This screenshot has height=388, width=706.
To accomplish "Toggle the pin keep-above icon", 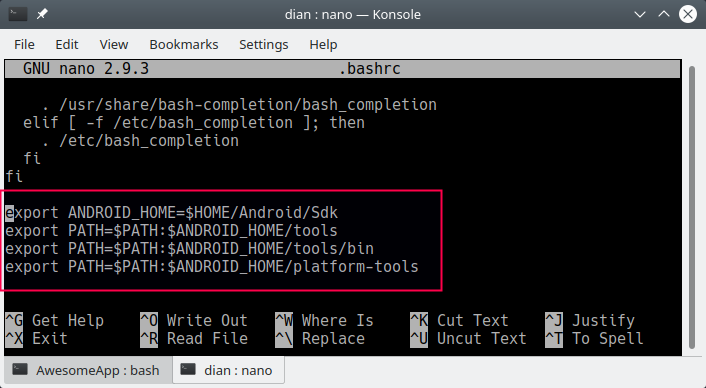I will [42, 14].
